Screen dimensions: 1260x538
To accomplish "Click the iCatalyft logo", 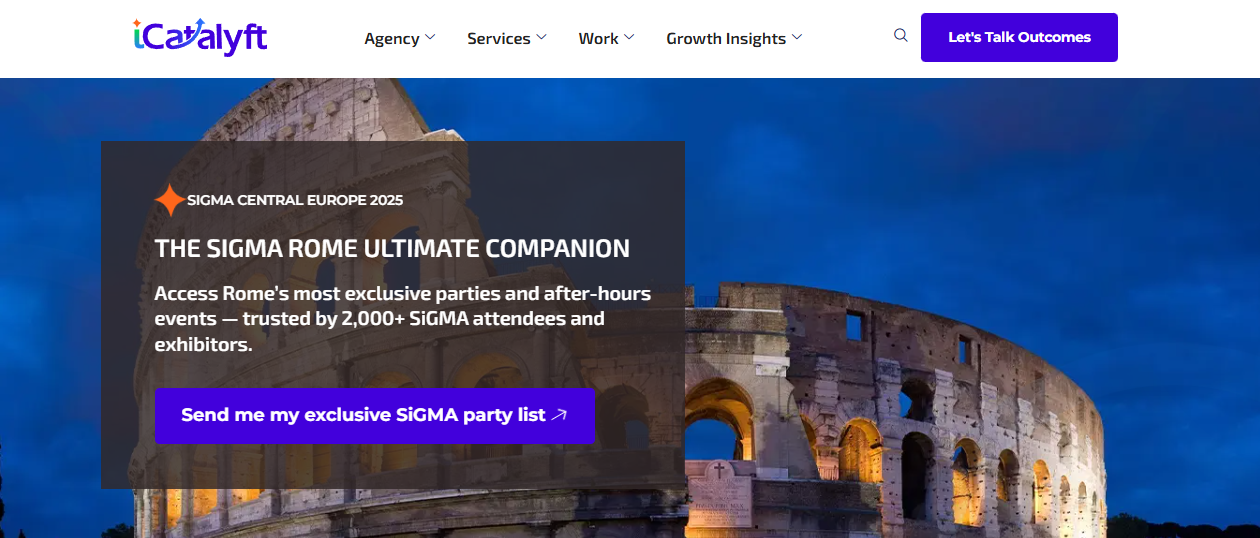I will tap(200, 37).
